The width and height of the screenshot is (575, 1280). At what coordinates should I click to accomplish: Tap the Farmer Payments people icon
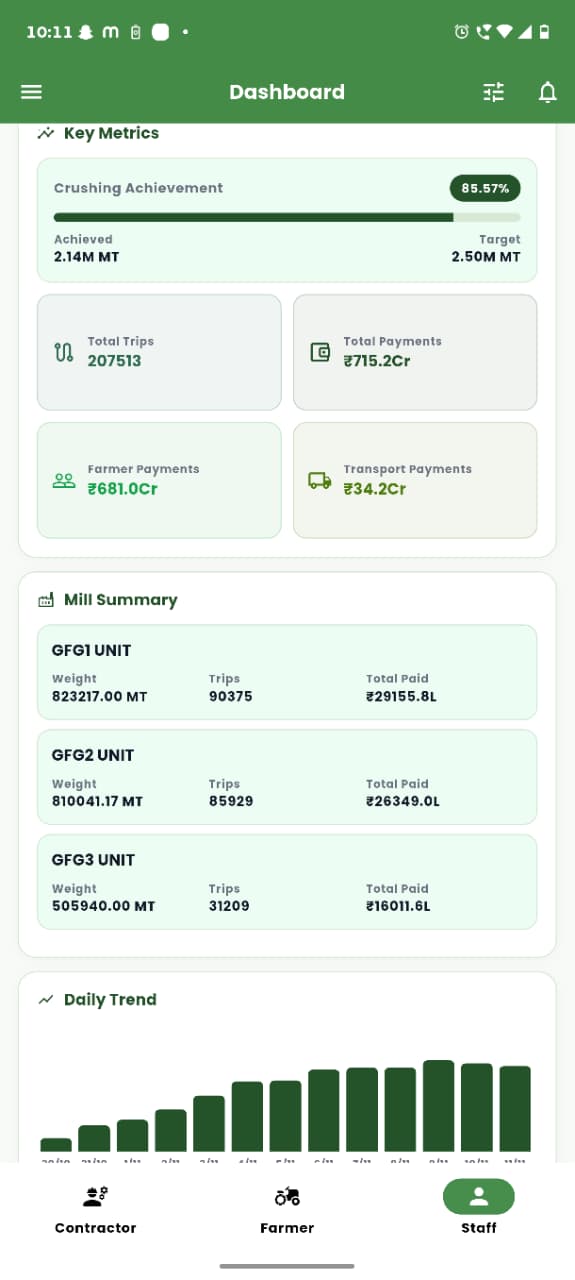[x=64, y=480]
